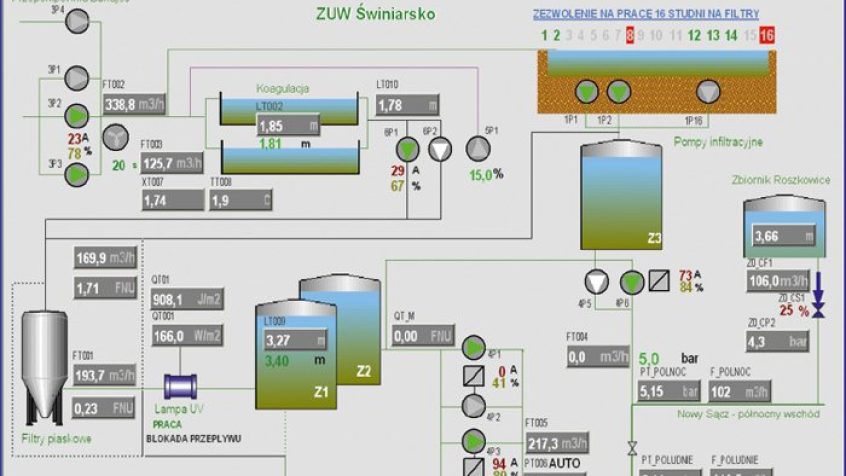Open the inverter icon beside pump 4P6

659,281
